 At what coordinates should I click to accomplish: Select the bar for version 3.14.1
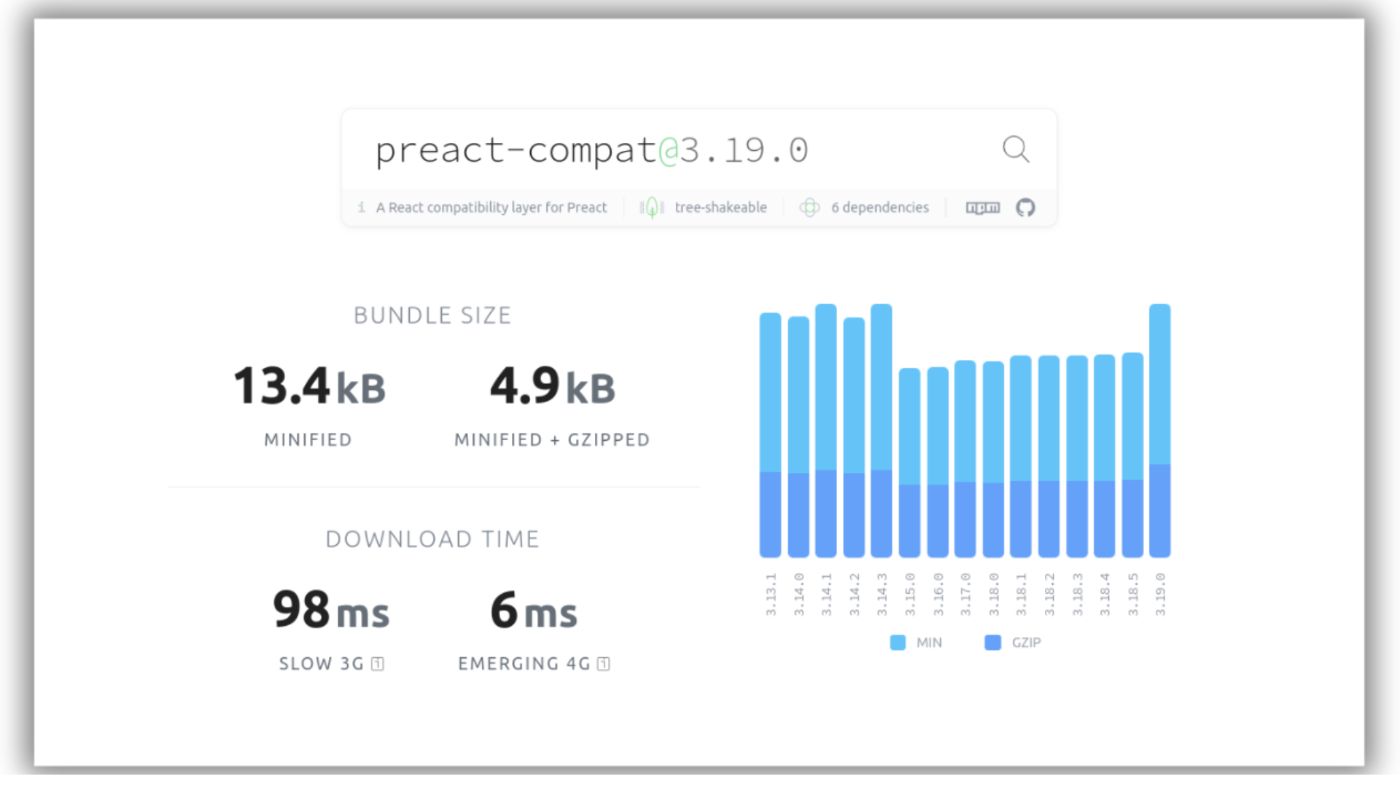click(826, 430)
